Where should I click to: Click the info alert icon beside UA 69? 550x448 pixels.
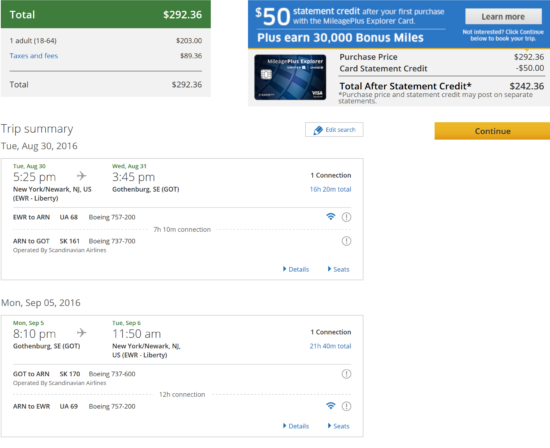(x=346, y=406)
